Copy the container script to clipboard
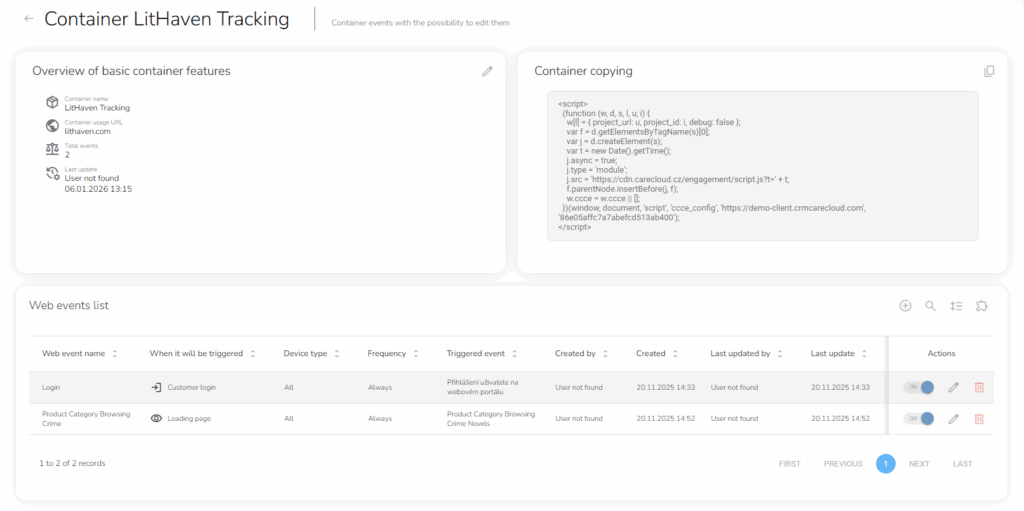This screenshot has height=511, width=1024. point(989,71)
